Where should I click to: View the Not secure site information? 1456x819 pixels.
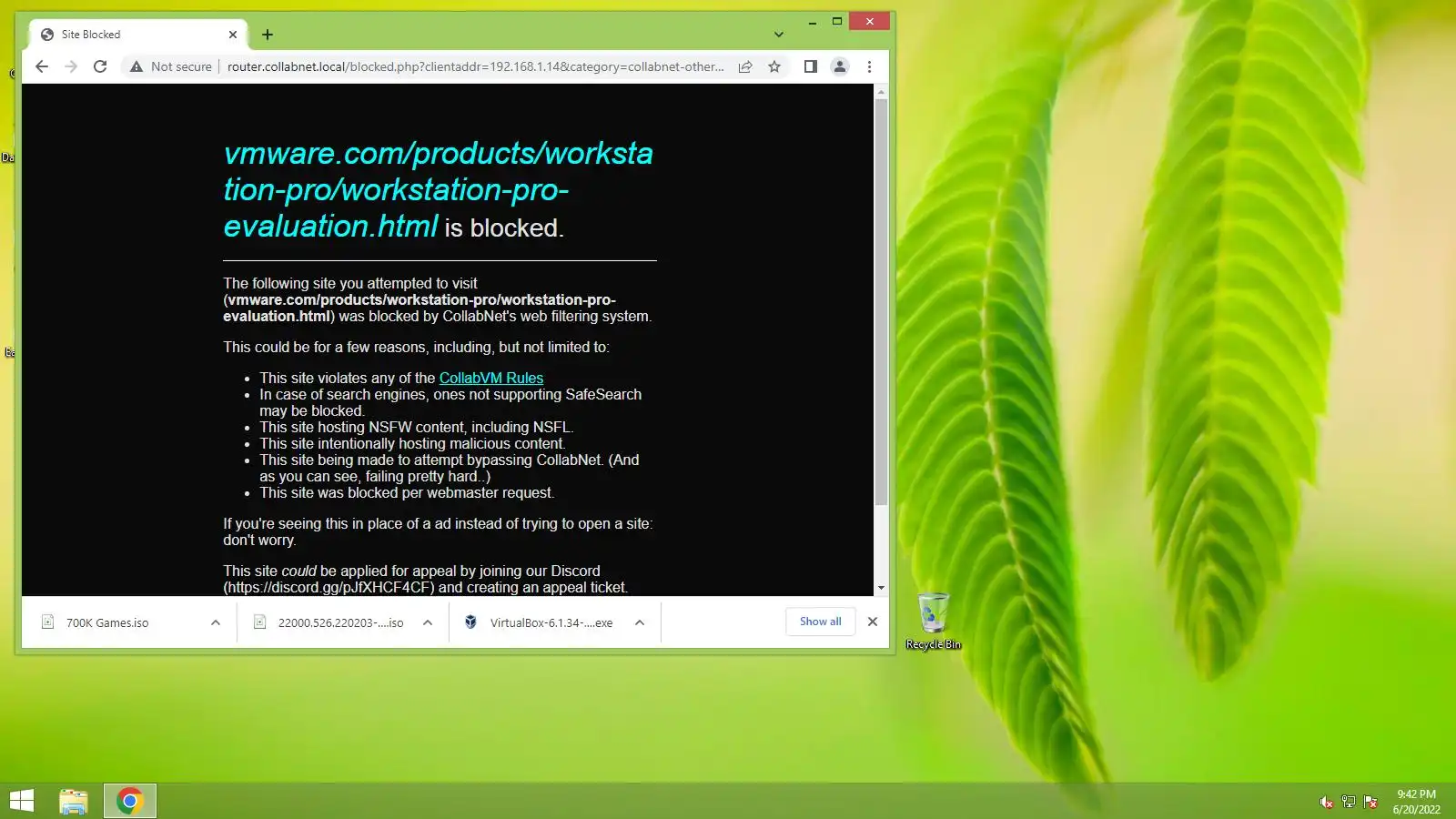tap(171, 66)
